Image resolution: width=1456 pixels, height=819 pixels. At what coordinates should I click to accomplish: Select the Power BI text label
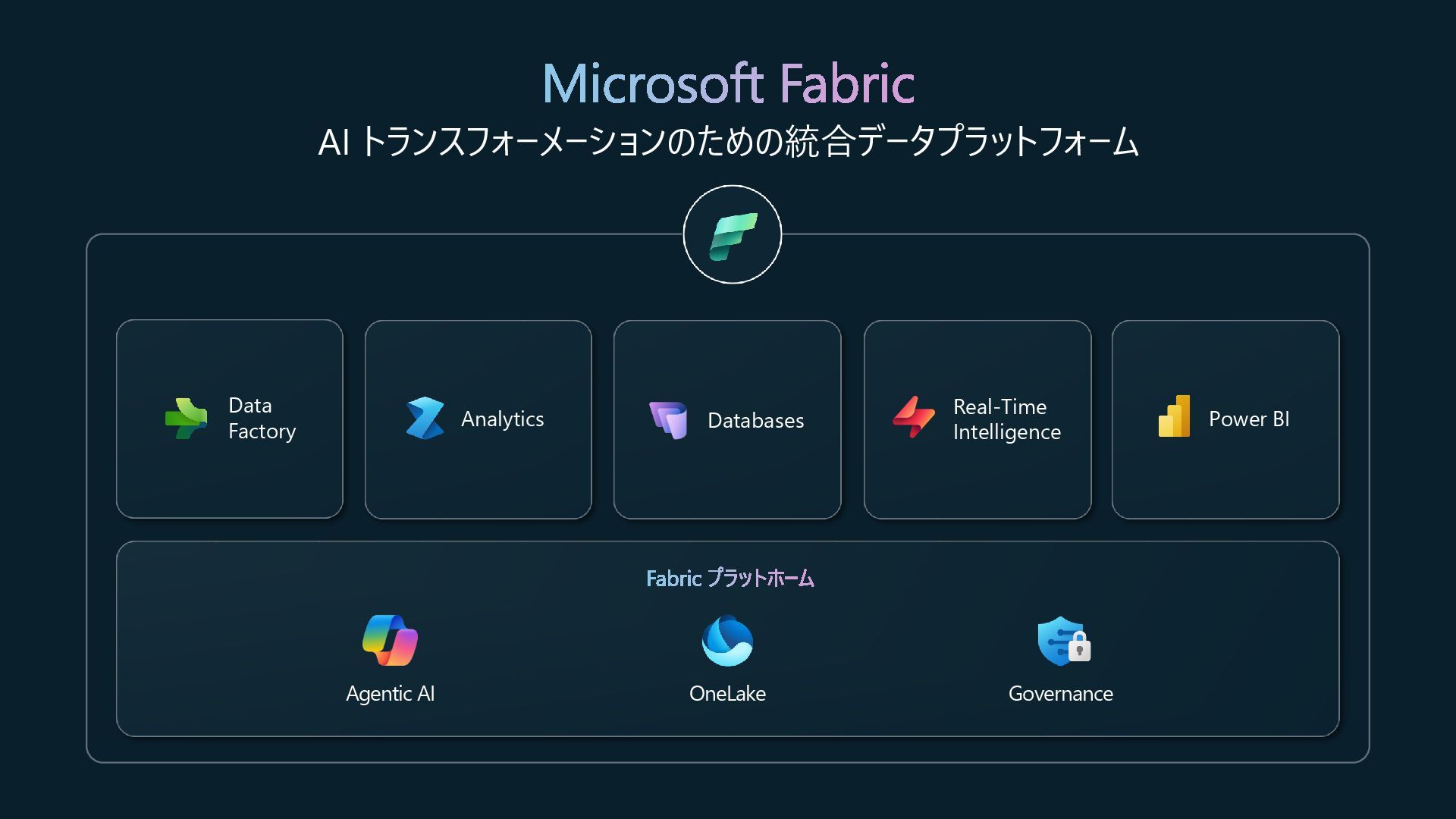click(x=1249, y=419)
